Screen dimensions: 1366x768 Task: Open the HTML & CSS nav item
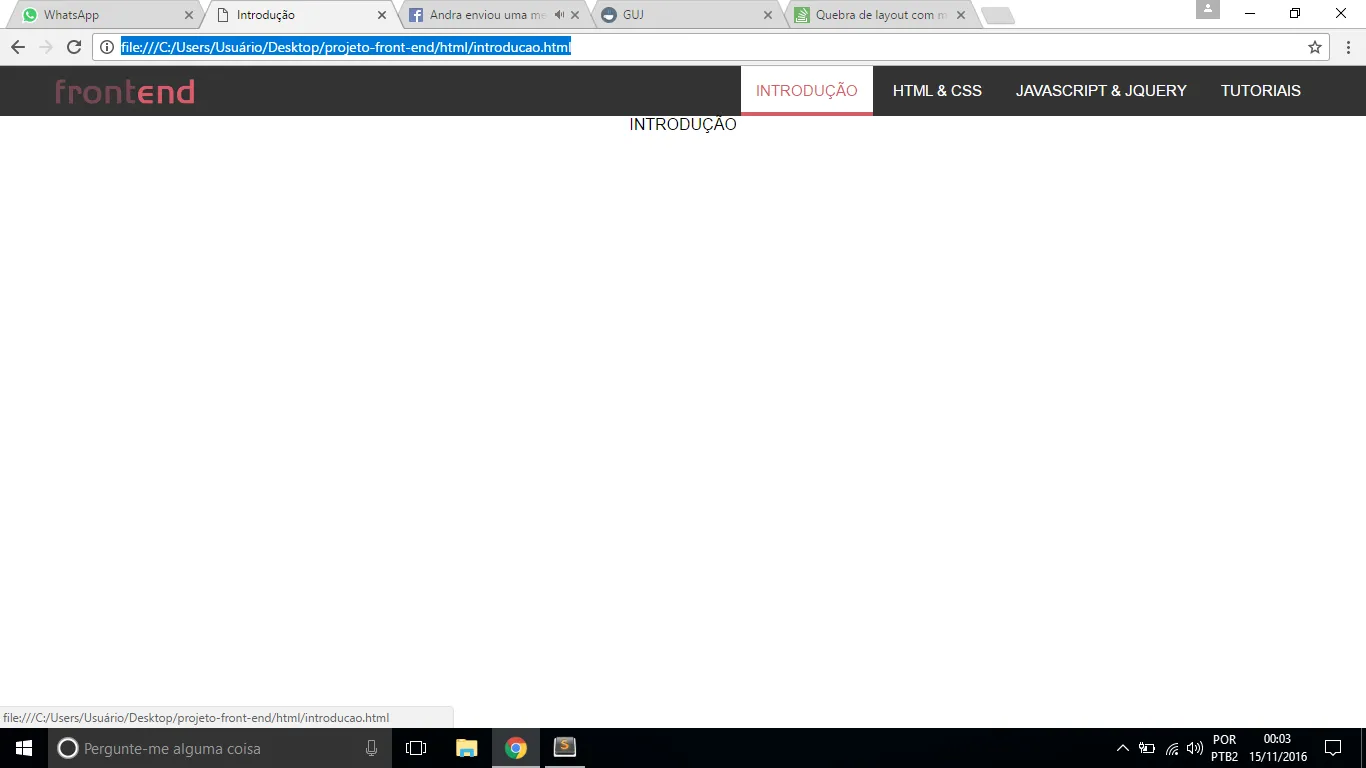point(937,91)
